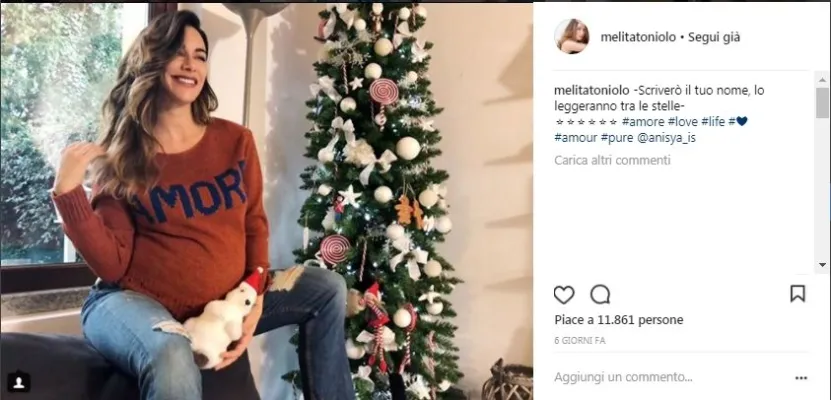This screenshot has width=831, height=400.
Task: Open the three-dot options menu
Action: pyautogui.click(x=800, y=378)
